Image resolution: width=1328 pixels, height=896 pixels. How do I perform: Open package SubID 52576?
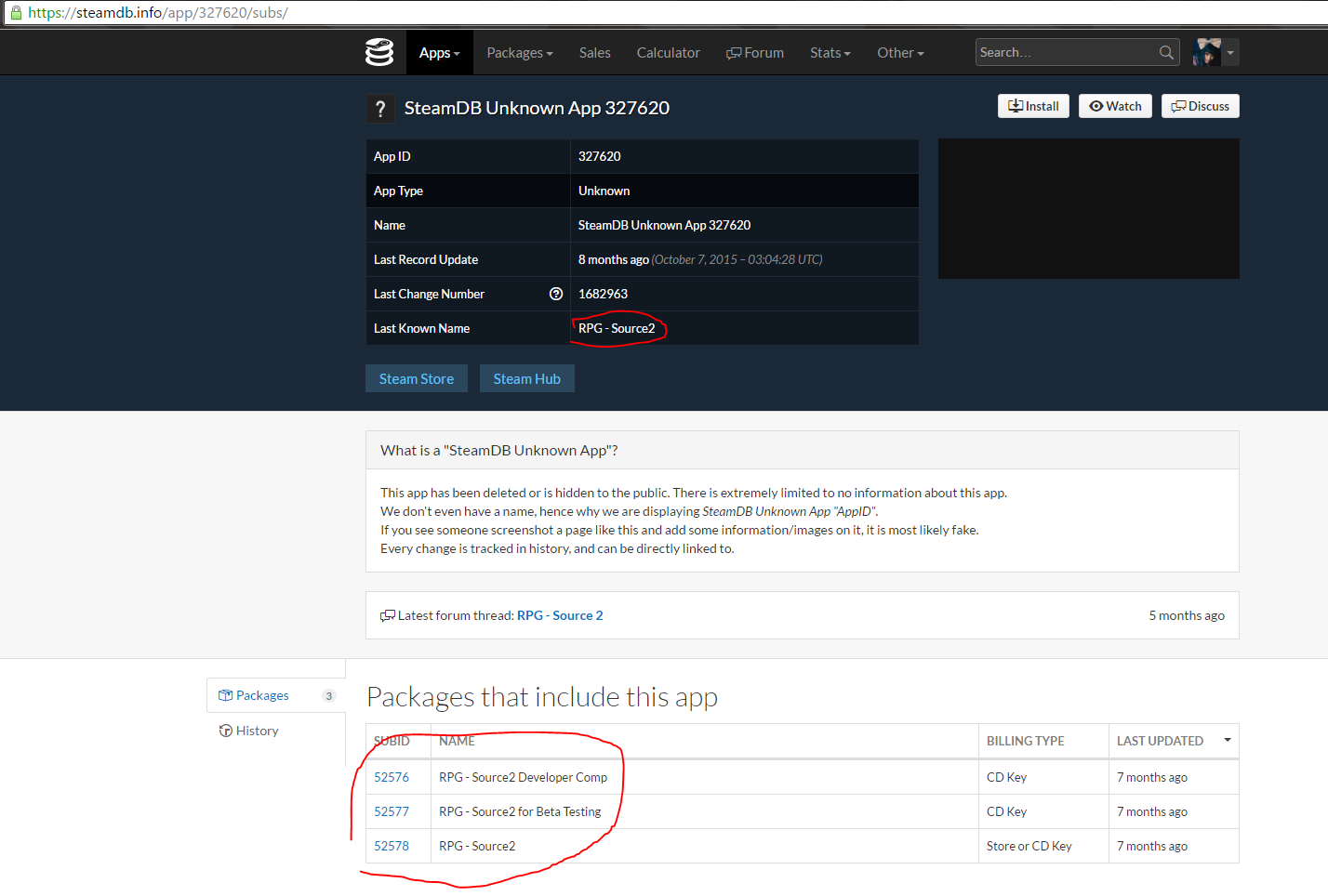[x=391, y=777]
